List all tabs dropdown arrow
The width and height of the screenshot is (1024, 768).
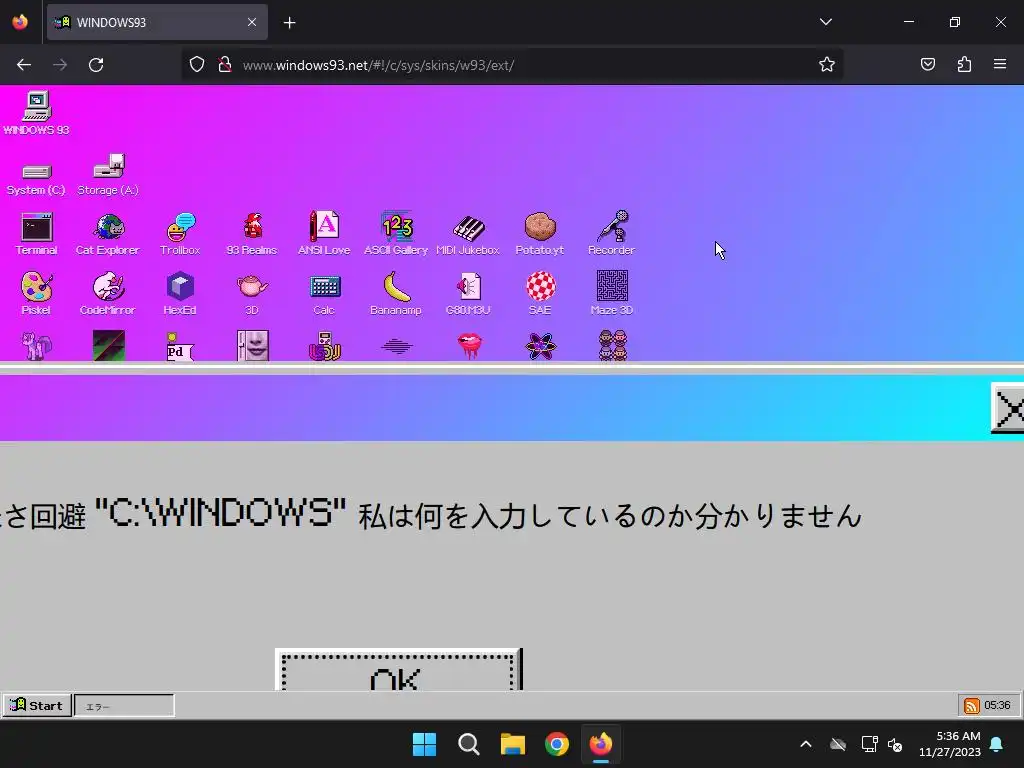coord(825,22)
